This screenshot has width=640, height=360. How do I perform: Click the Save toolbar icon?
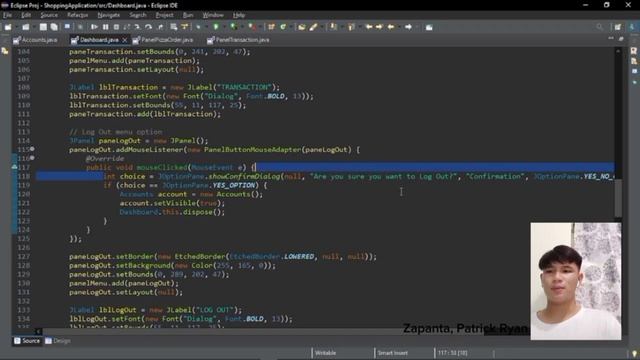43,27
